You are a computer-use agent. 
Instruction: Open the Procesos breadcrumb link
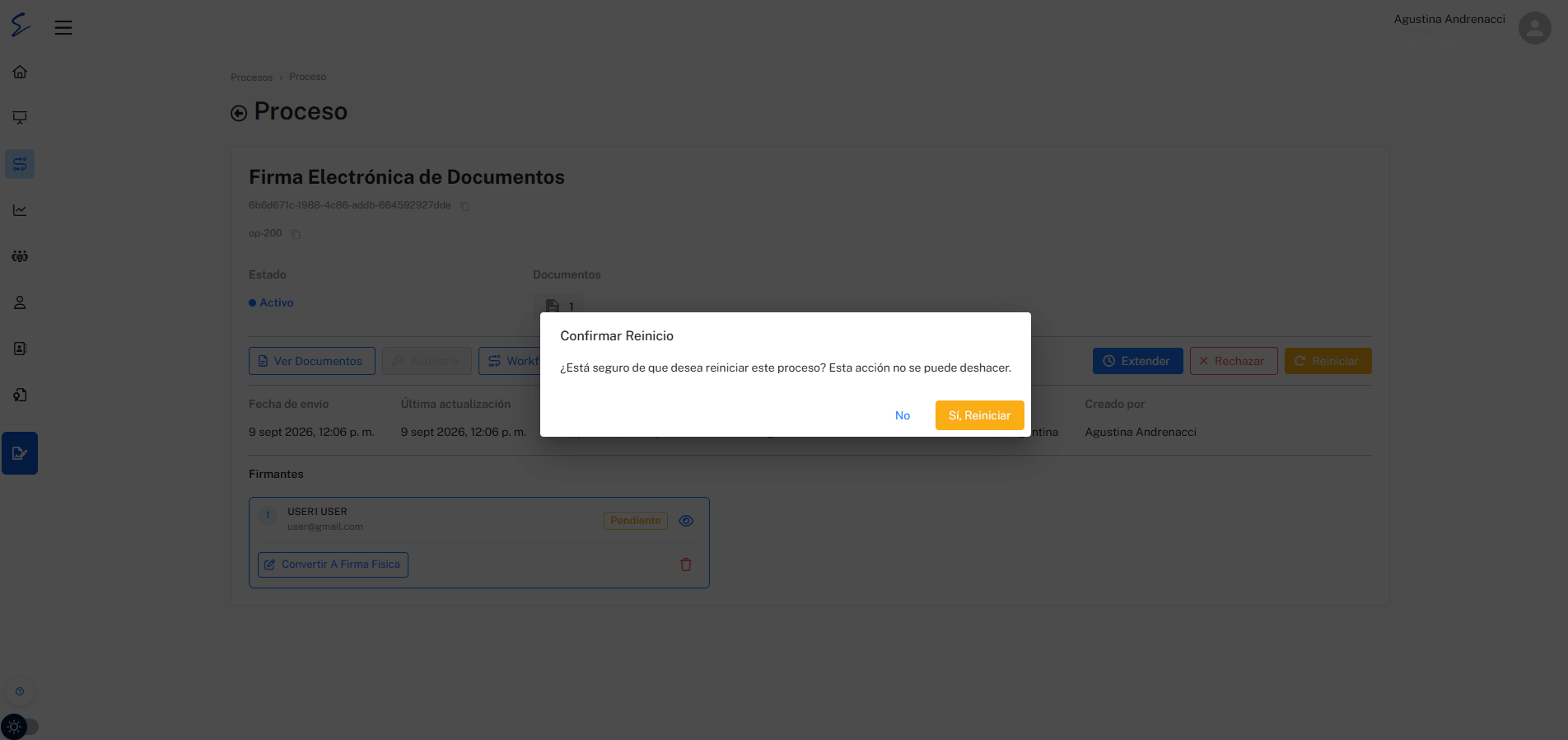tap(251, 77)
